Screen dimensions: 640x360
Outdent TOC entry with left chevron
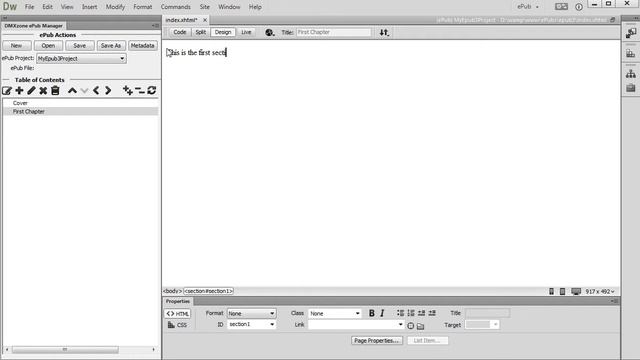[x=96, y=91]
